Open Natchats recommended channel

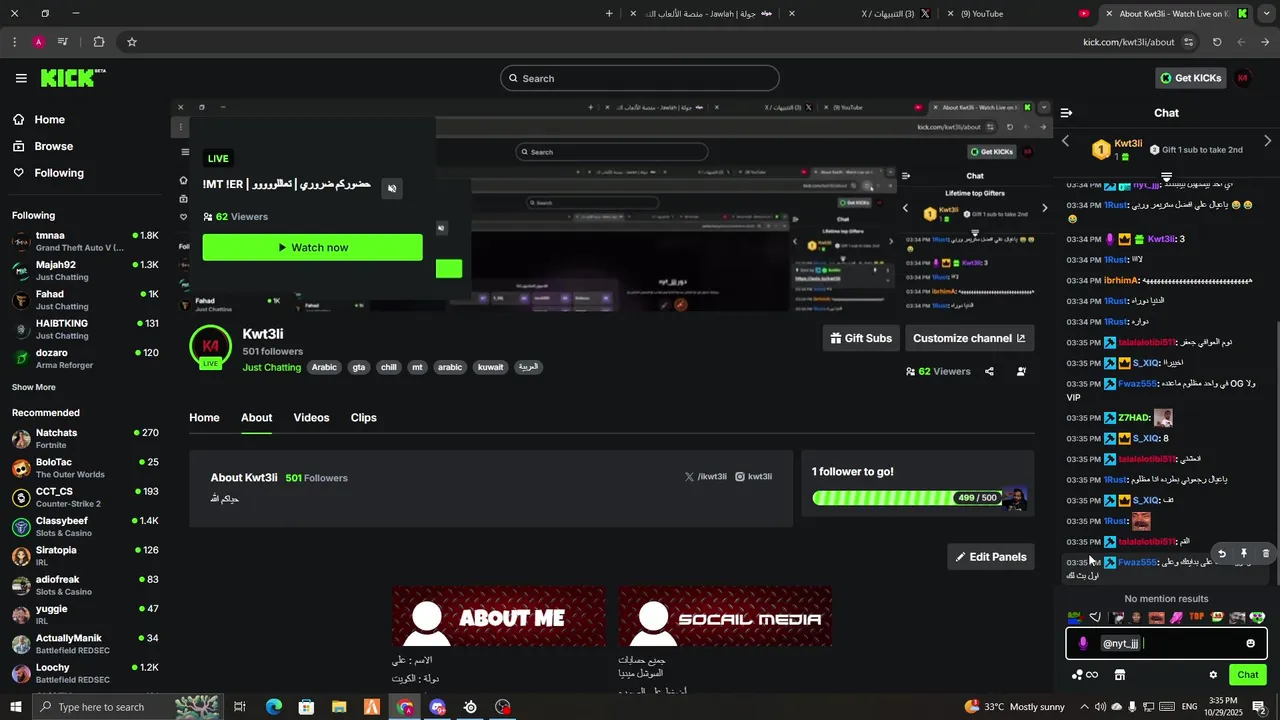(85, 438)
